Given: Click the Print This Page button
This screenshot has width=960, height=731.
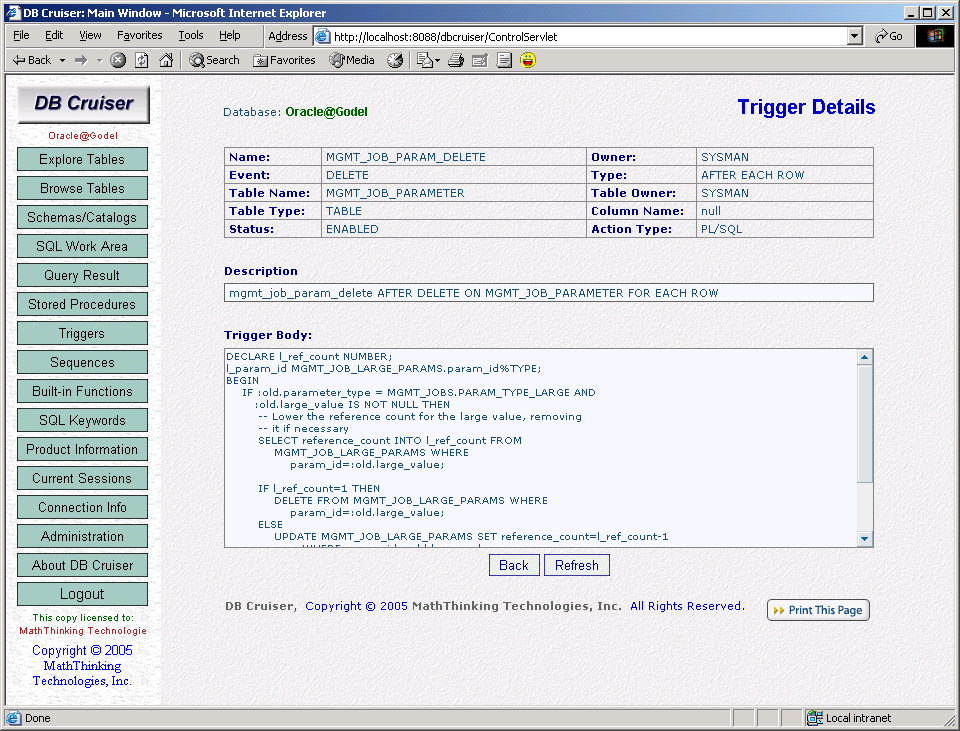Looking at the screenshot, I should click(818, 610).
